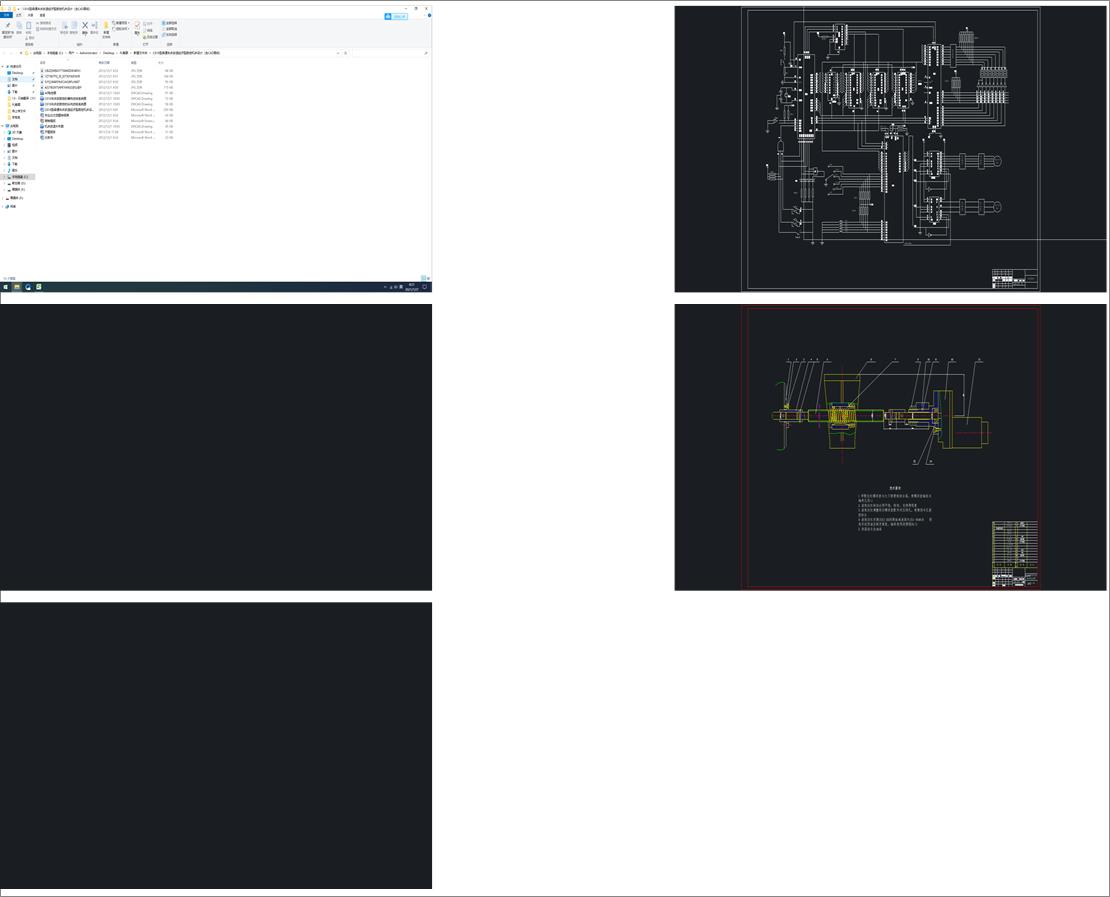Image resolution: width=1110 pixels, height=897 pixels.
Task: Click the New folder icon in ribbon
Action: pyautogui.click(x=106, y=26)
